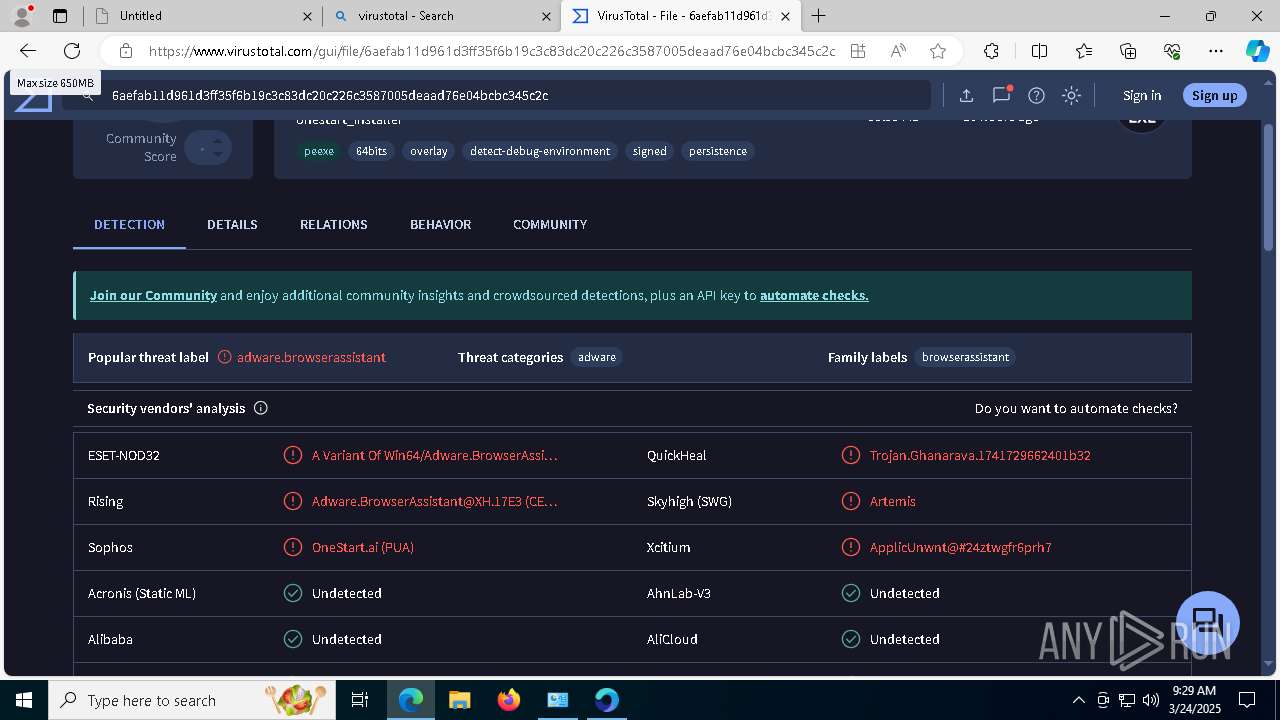This screenshot has width=1280, height=720.
Task: Open the BEHAVIOR tab
Action: (440, 224)
